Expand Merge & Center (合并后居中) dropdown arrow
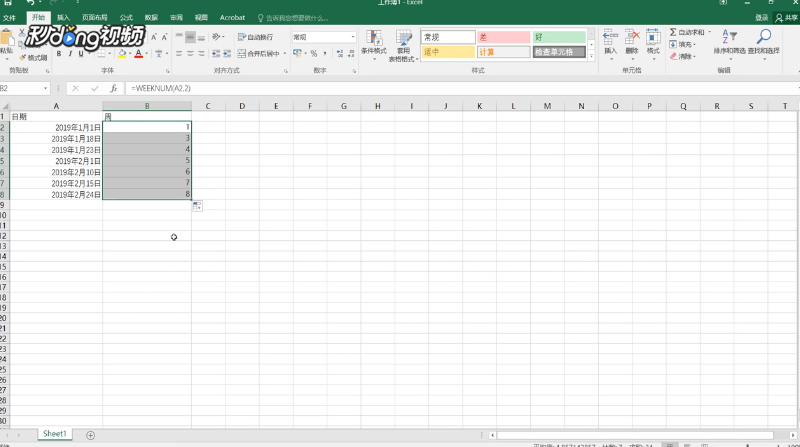Viewport: 800px width, 447px height. click(284, 54)
